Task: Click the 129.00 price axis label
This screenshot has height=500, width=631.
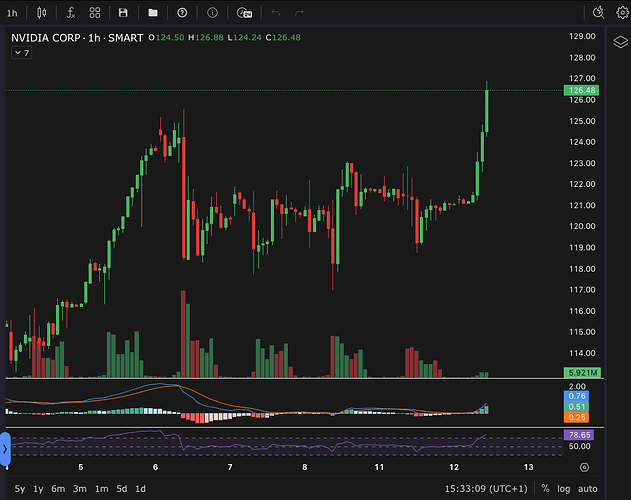Action: (582, 36)
